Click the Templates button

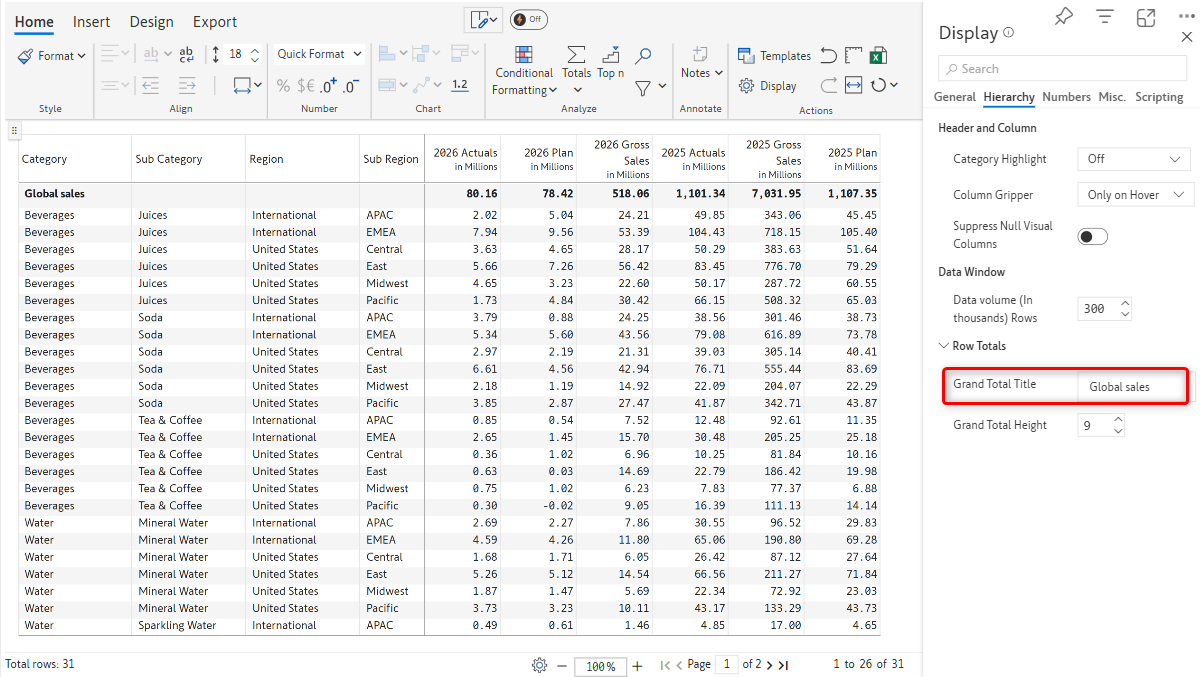point(775,56)
